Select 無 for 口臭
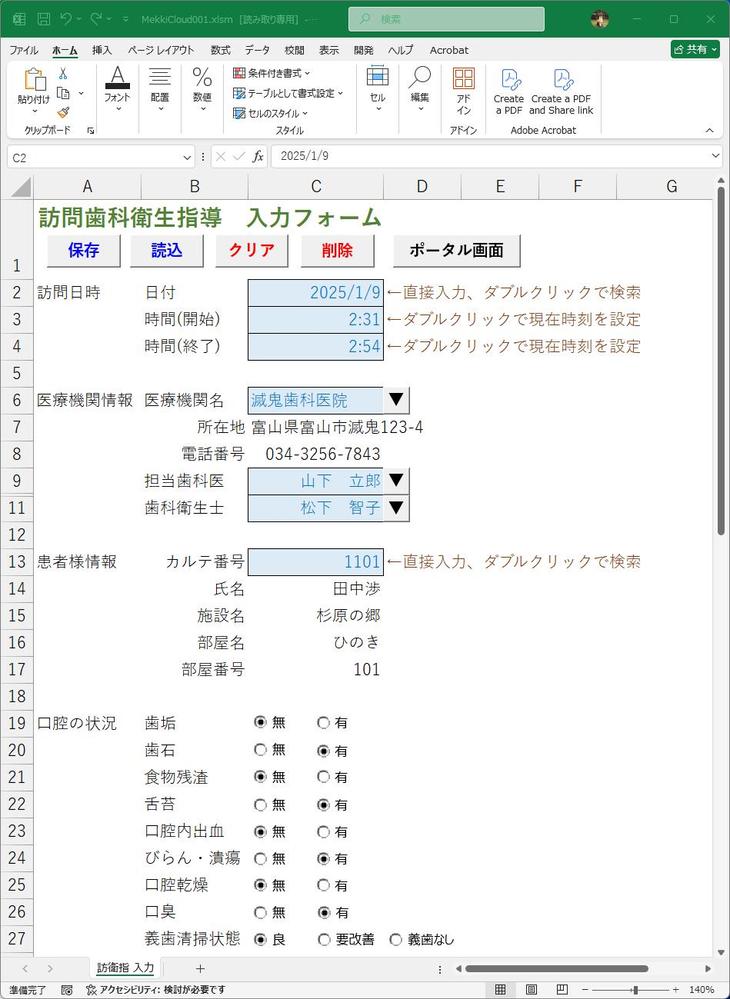 pos(260,913)
